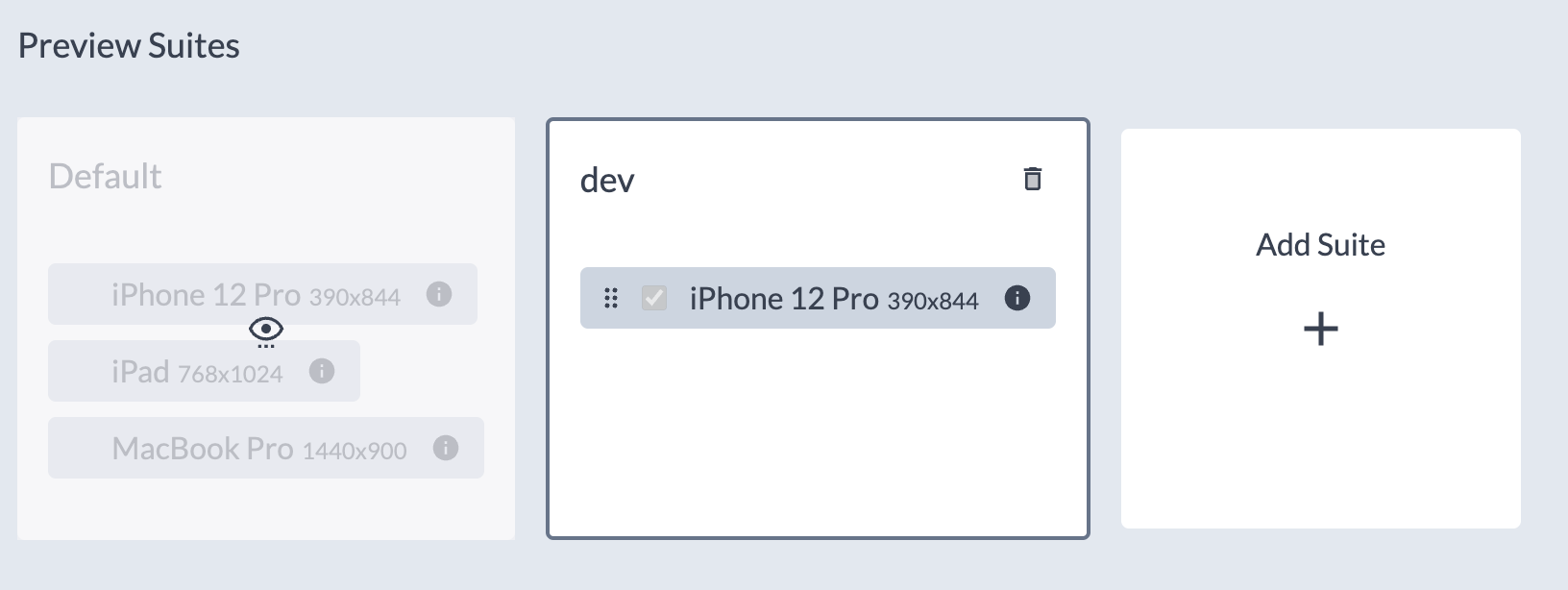Click the drag handle in the dev suite
Screen dimensions: 1568x590
point(611,298)
